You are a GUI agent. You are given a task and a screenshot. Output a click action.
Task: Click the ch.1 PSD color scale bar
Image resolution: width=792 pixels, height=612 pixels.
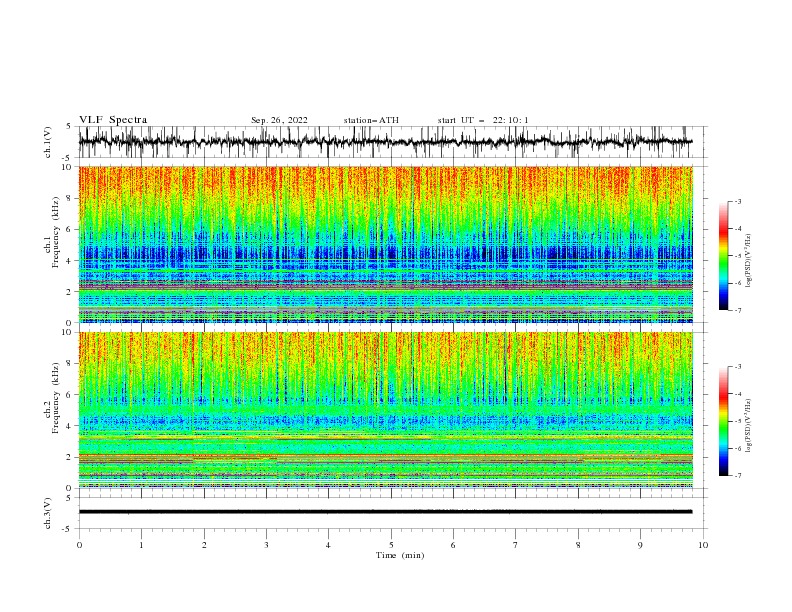point(724,255)
